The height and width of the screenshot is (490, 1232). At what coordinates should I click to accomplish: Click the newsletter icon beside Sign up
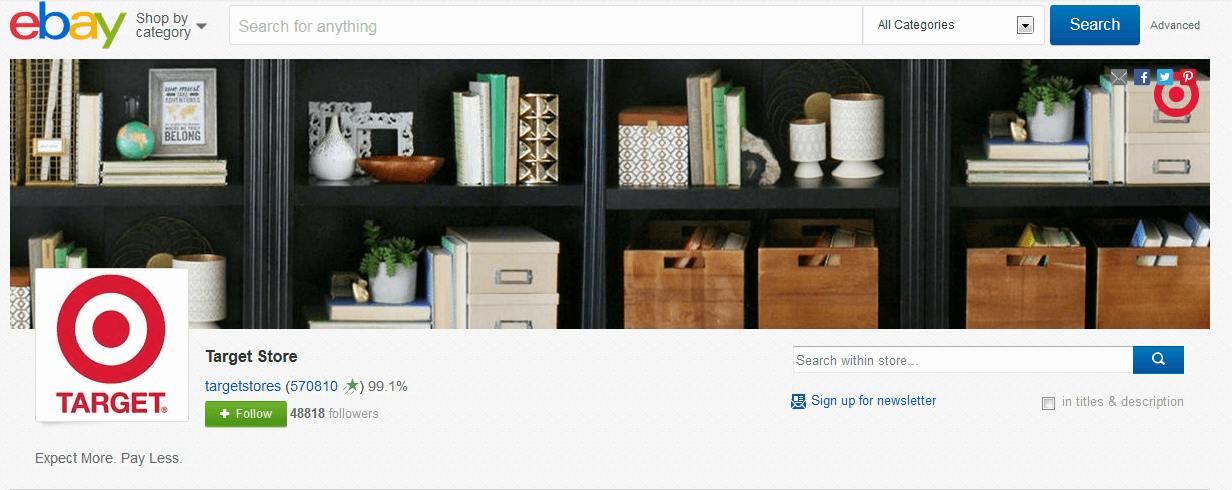click(798, 401)
